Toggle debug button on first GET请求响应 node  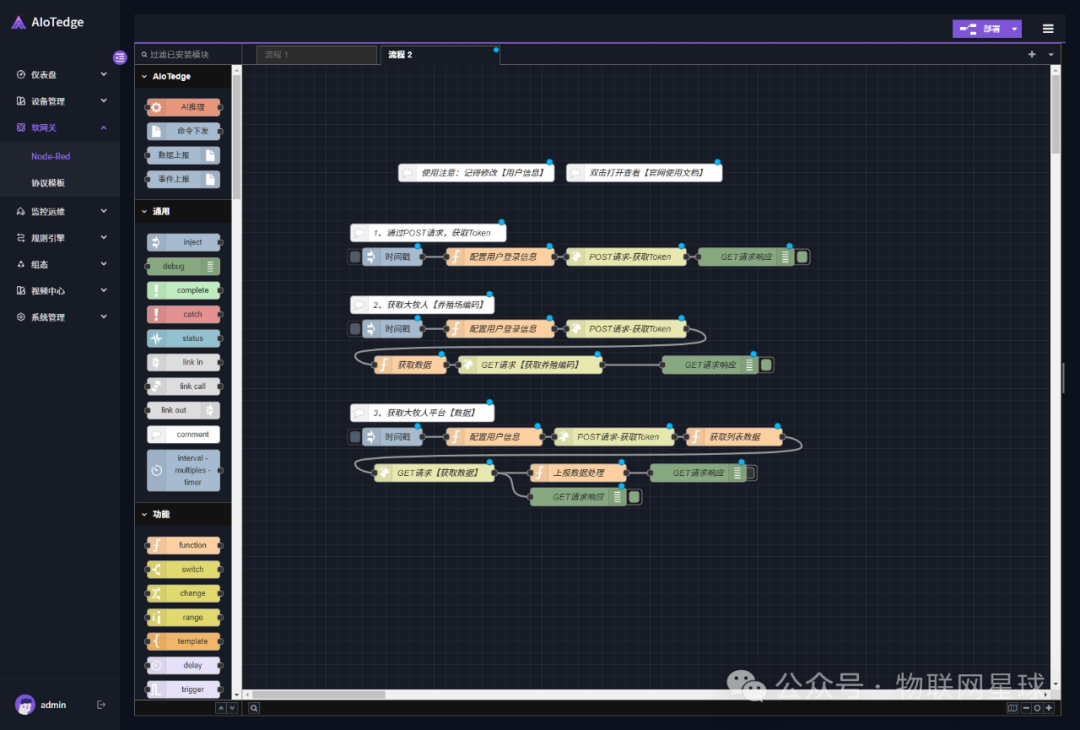click(x=802, y=257)
